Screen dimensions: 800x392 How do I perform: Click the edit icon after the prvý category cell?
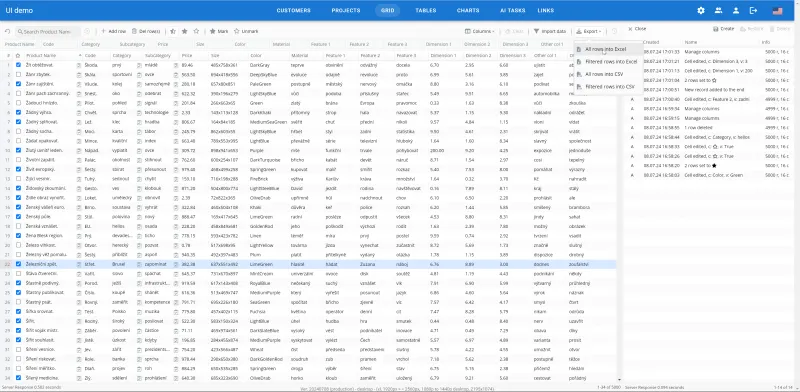(139, 65)
